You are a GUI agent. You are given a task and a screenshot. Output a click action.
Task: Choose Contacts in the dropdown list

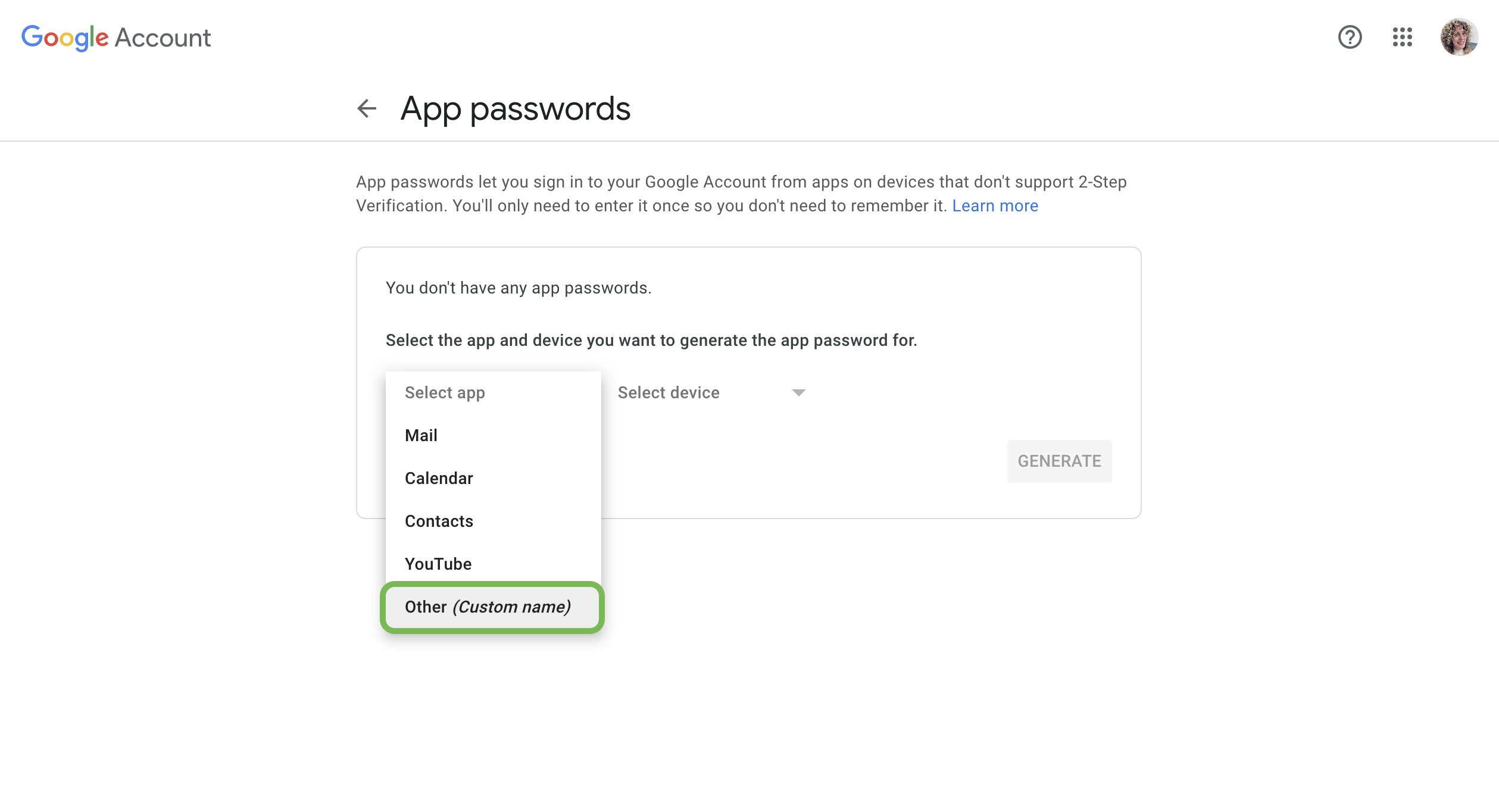tap(439, 520)
